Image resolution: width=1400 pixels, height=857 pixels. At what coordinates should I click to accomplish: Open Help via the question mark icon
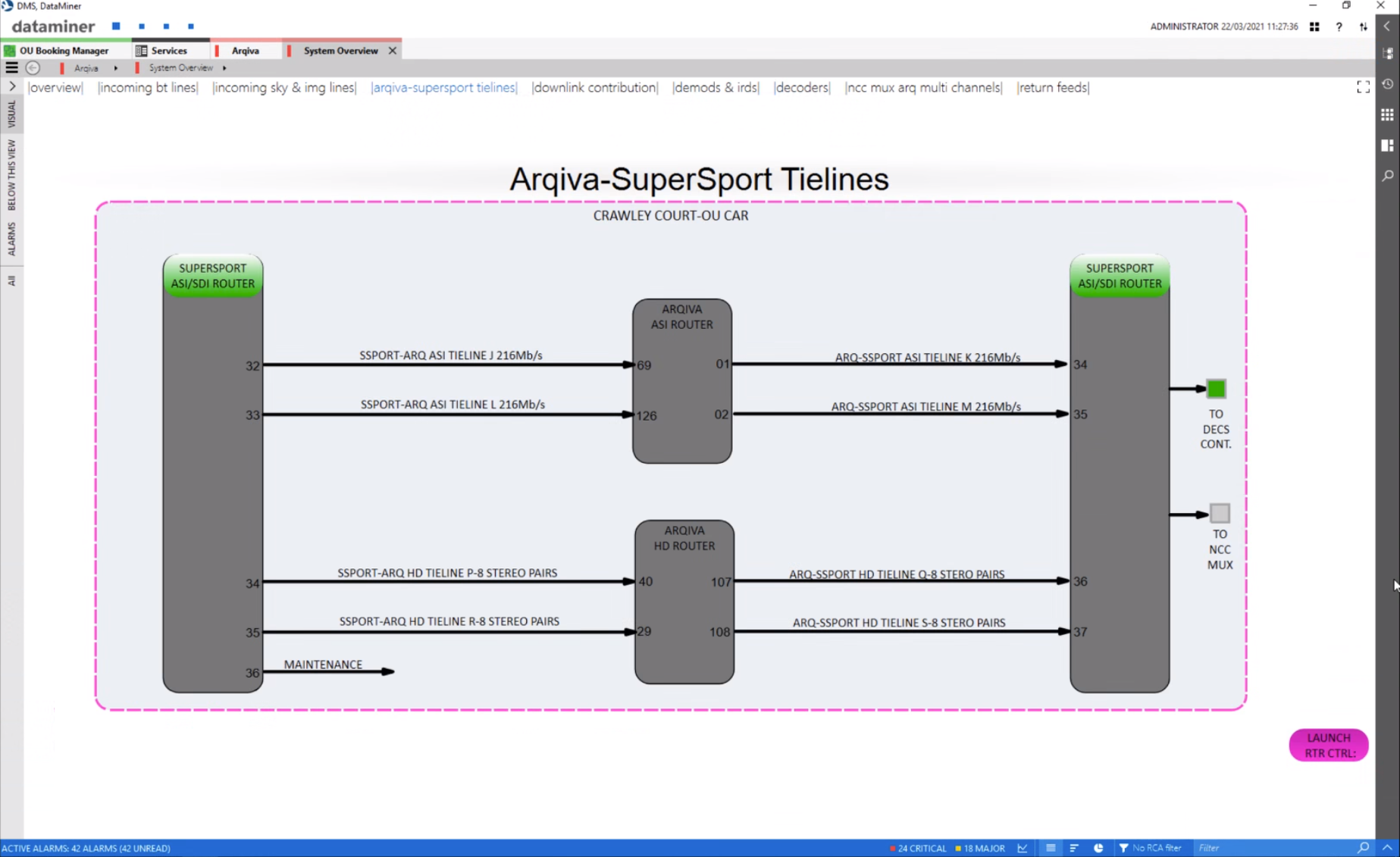point(1339,27)
